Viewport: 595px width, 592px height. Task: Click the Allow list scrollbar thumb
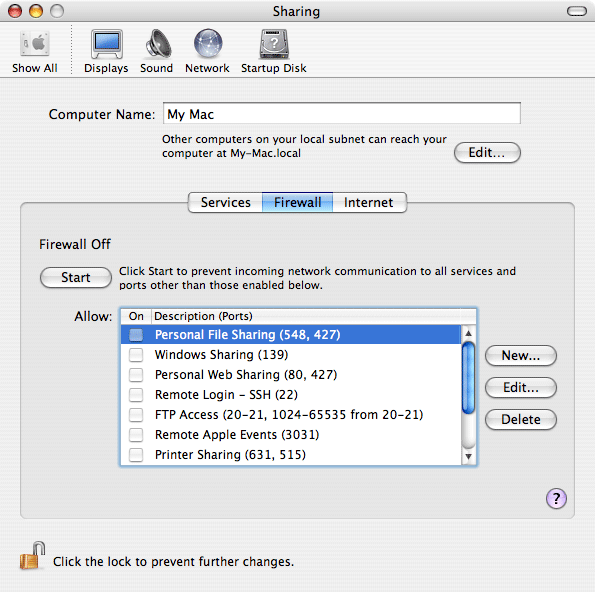[468, 378]
